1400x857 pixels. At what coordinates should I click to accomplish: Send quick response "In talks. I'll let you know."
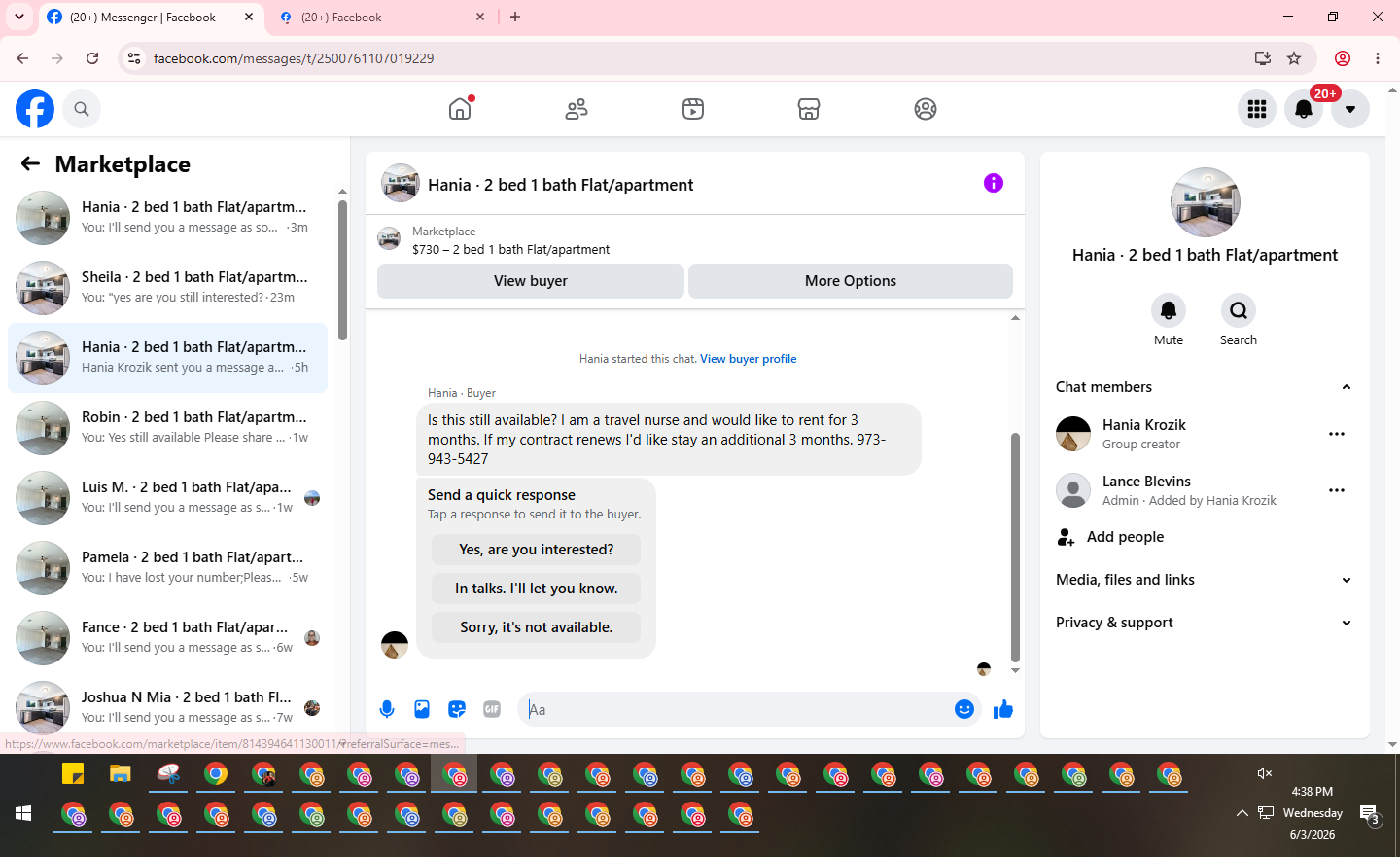point(537,589)
